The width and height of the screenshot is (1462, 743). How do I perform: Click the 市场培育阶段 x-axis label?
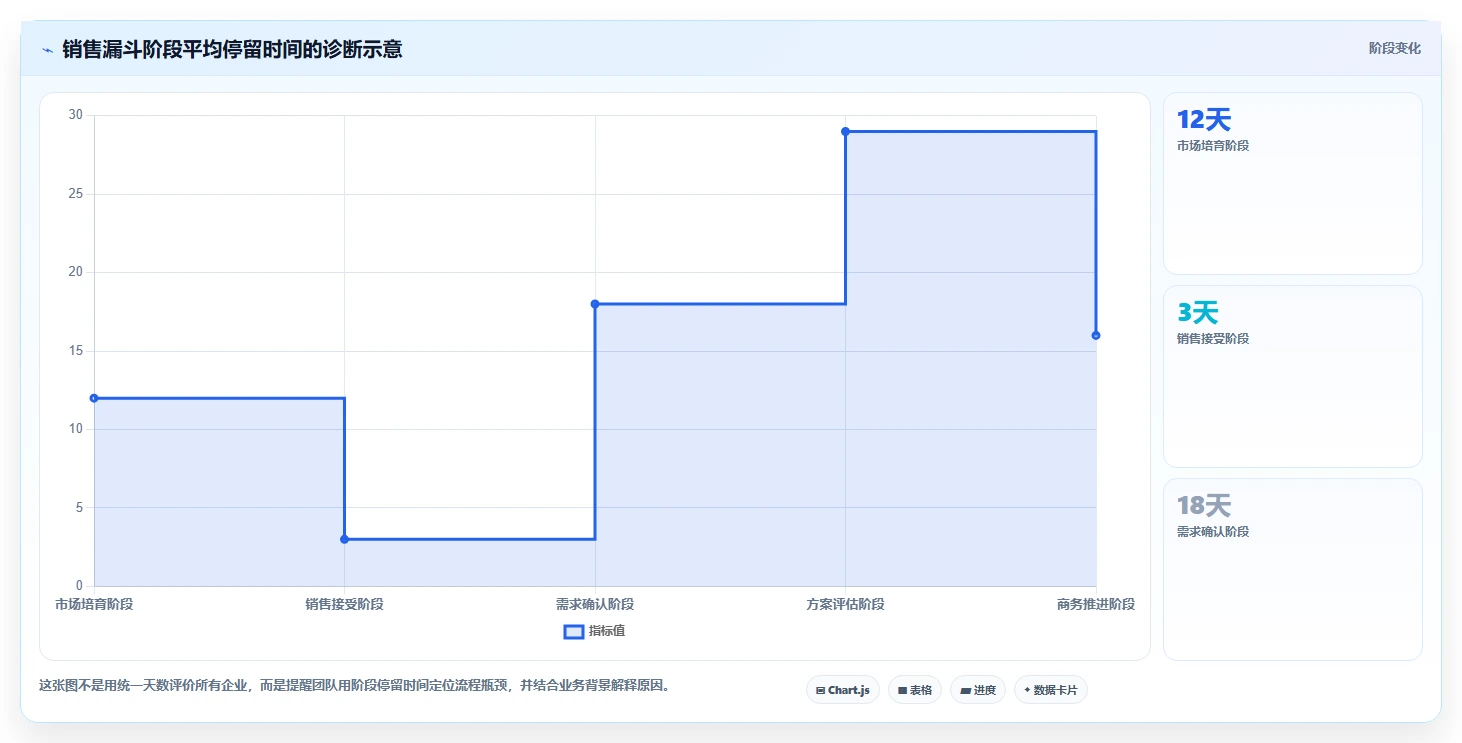[94, 604]
